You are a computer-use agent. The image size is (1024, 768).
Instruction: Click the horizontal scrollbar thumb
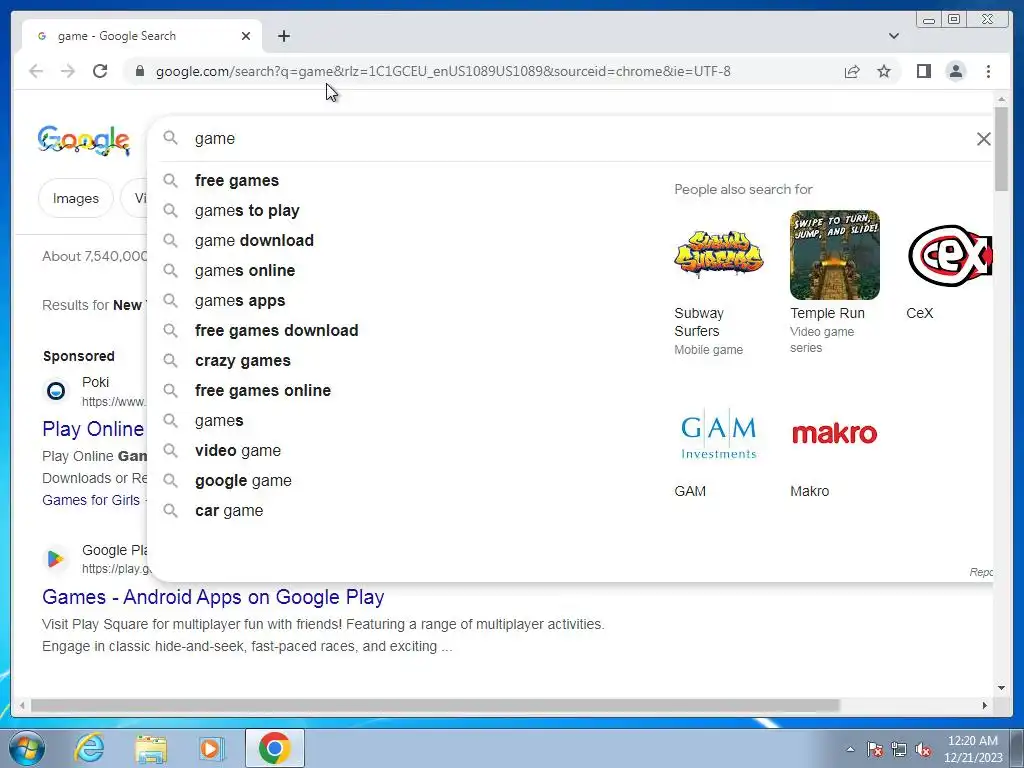[x=435, y=705]
